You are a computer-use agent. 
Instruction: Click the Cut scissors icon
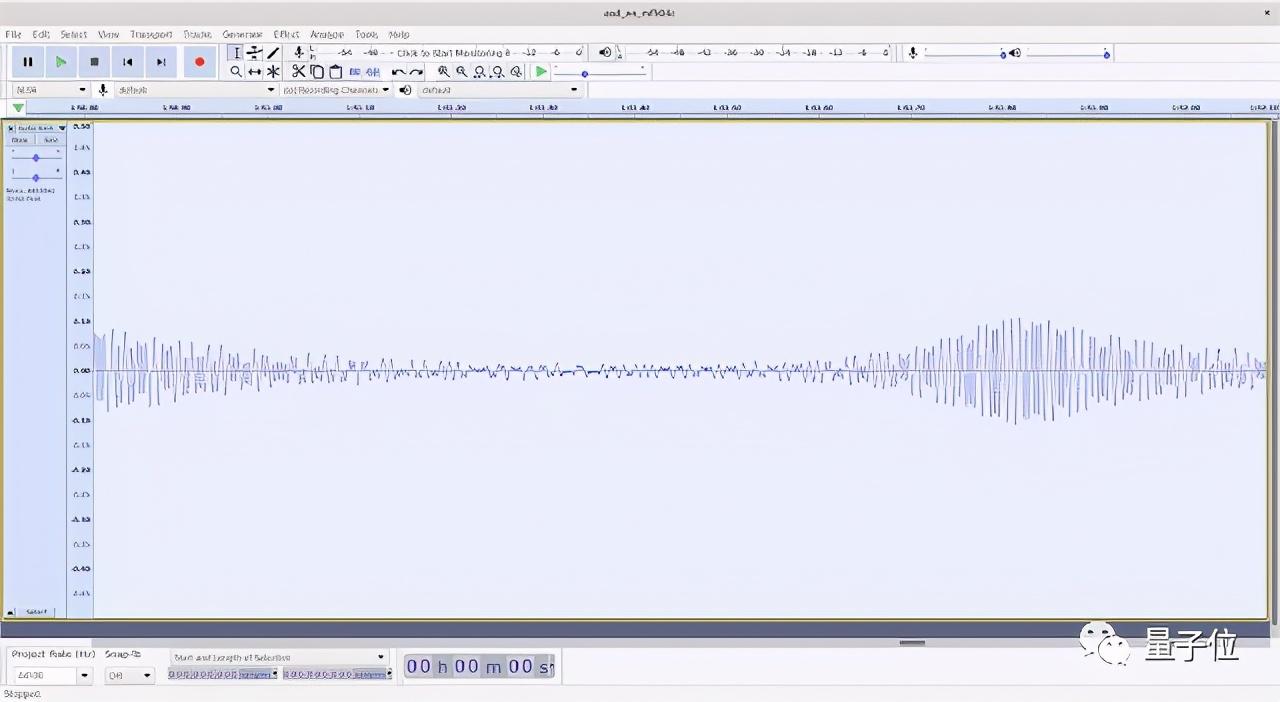coord(298,72)
